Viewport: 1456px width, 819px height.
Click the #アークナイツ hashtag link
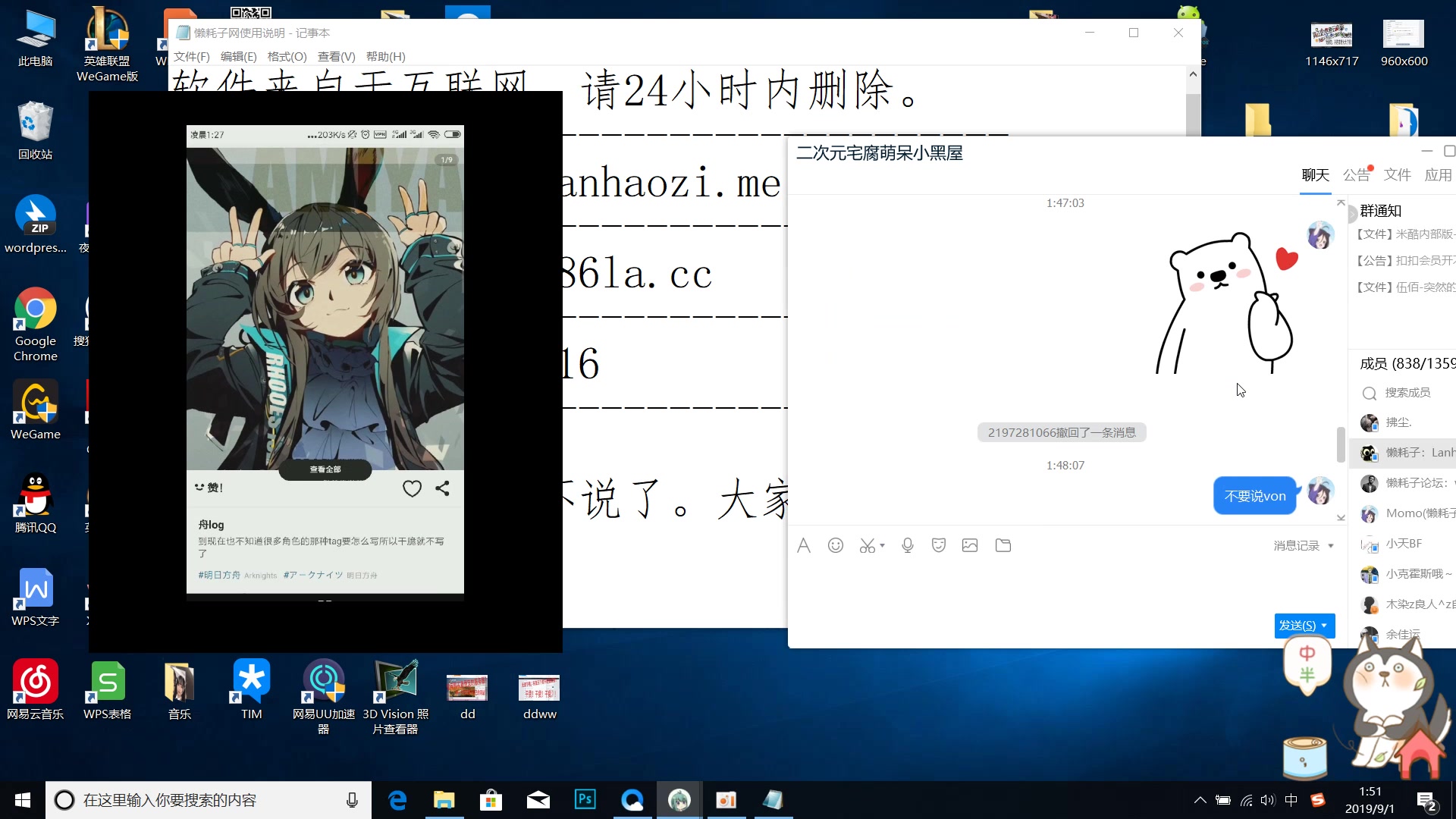tap(313, 575)
